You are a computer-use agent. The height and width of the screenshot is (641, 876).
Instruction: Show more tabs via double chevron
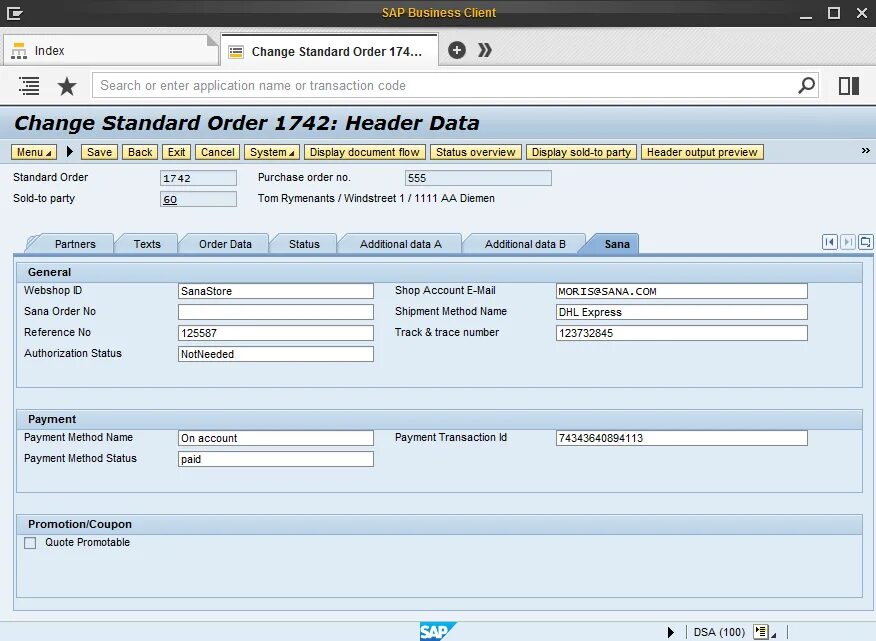[484, 50]
